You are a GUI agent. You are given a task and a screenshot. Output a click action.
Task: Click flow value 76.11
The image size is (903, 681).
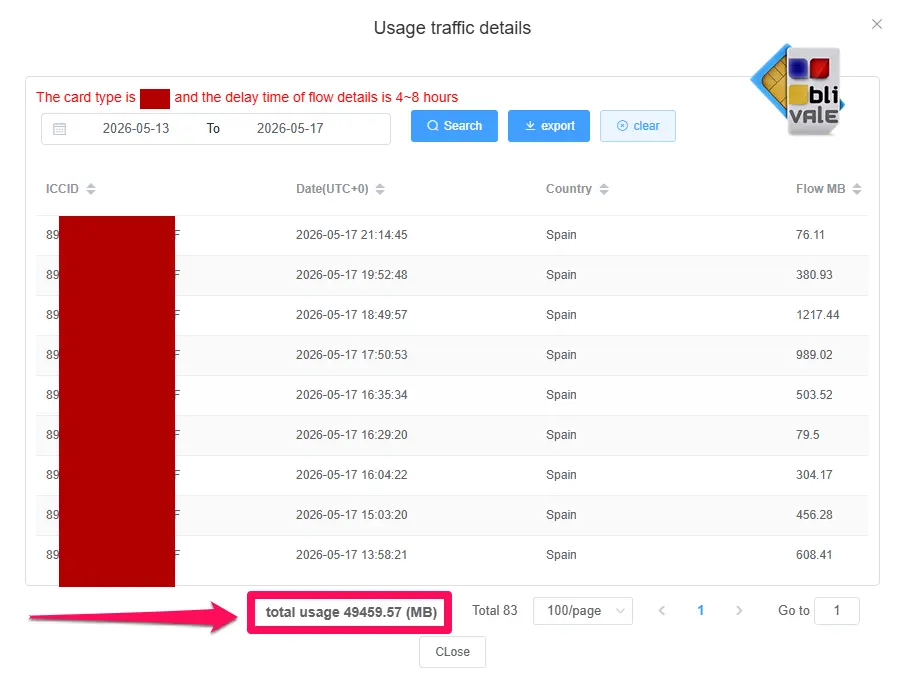tap(810, 235)
